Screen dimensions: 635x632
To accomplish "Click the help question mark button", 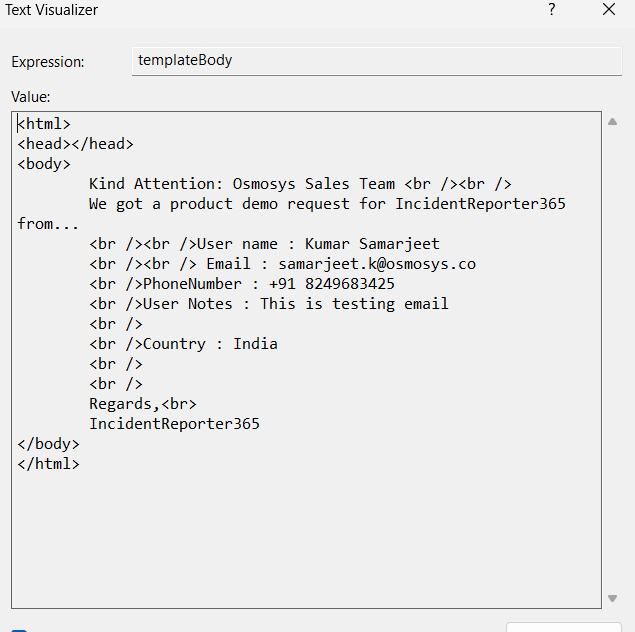I will pyautogui.click(x=552, y=10).
